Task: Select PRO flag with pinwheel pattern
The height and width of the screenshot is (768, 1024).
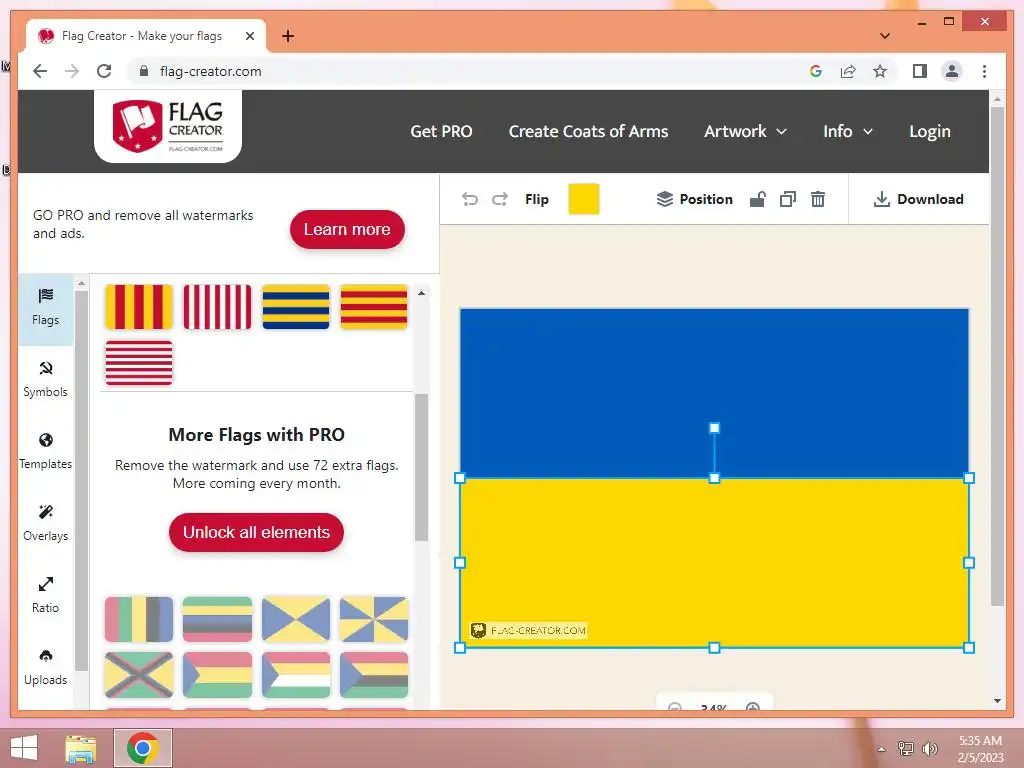Action: click(x=374, y=619)
